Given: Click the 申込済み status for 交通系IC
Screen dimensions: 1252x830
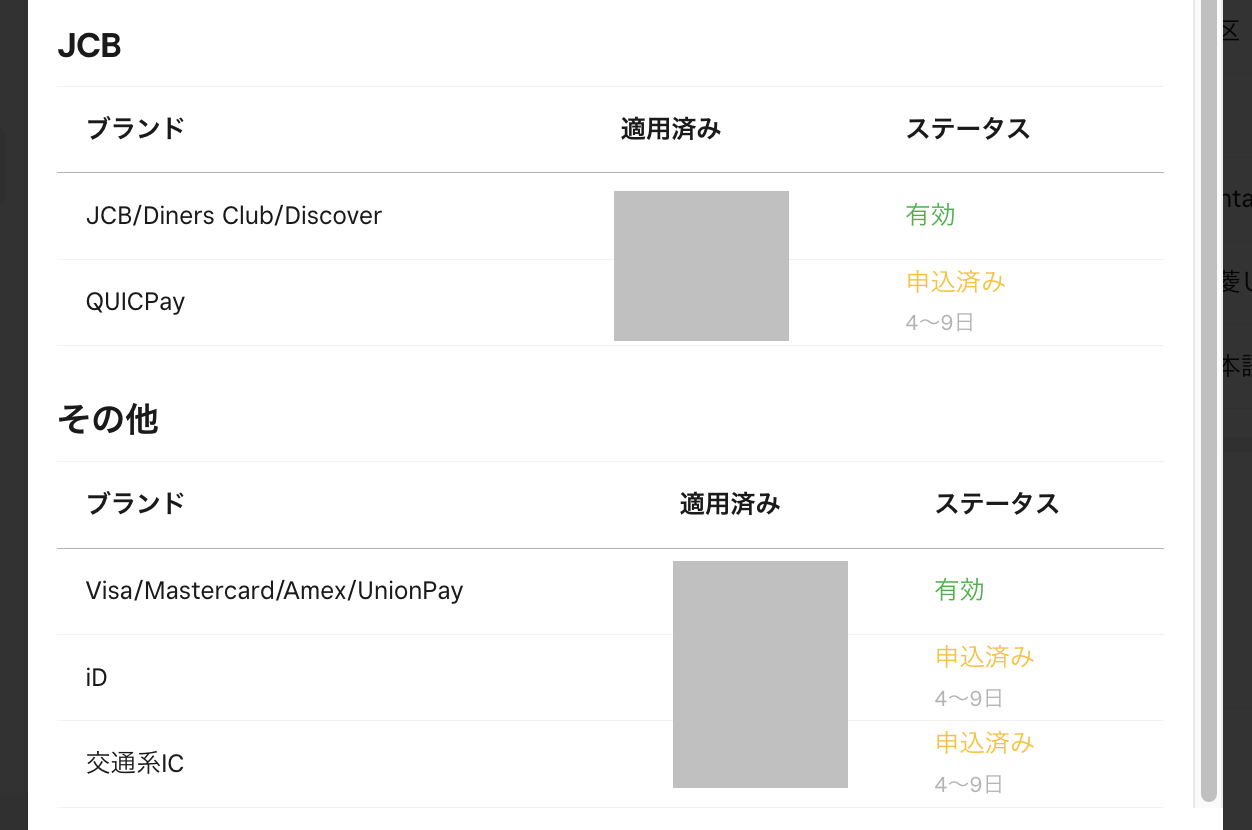Looking at the screenshot, I should click(984, 743).
